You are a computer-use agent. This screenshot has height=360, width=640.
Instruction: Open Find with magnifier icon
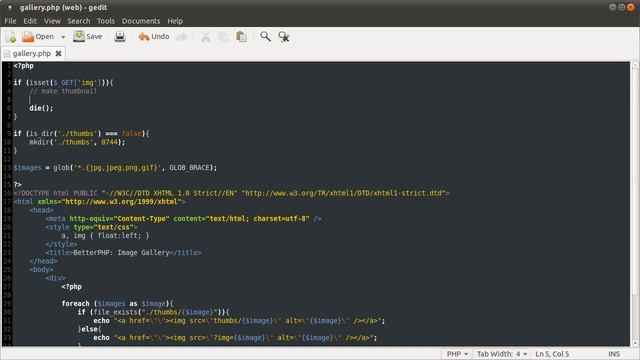(265, 37)
